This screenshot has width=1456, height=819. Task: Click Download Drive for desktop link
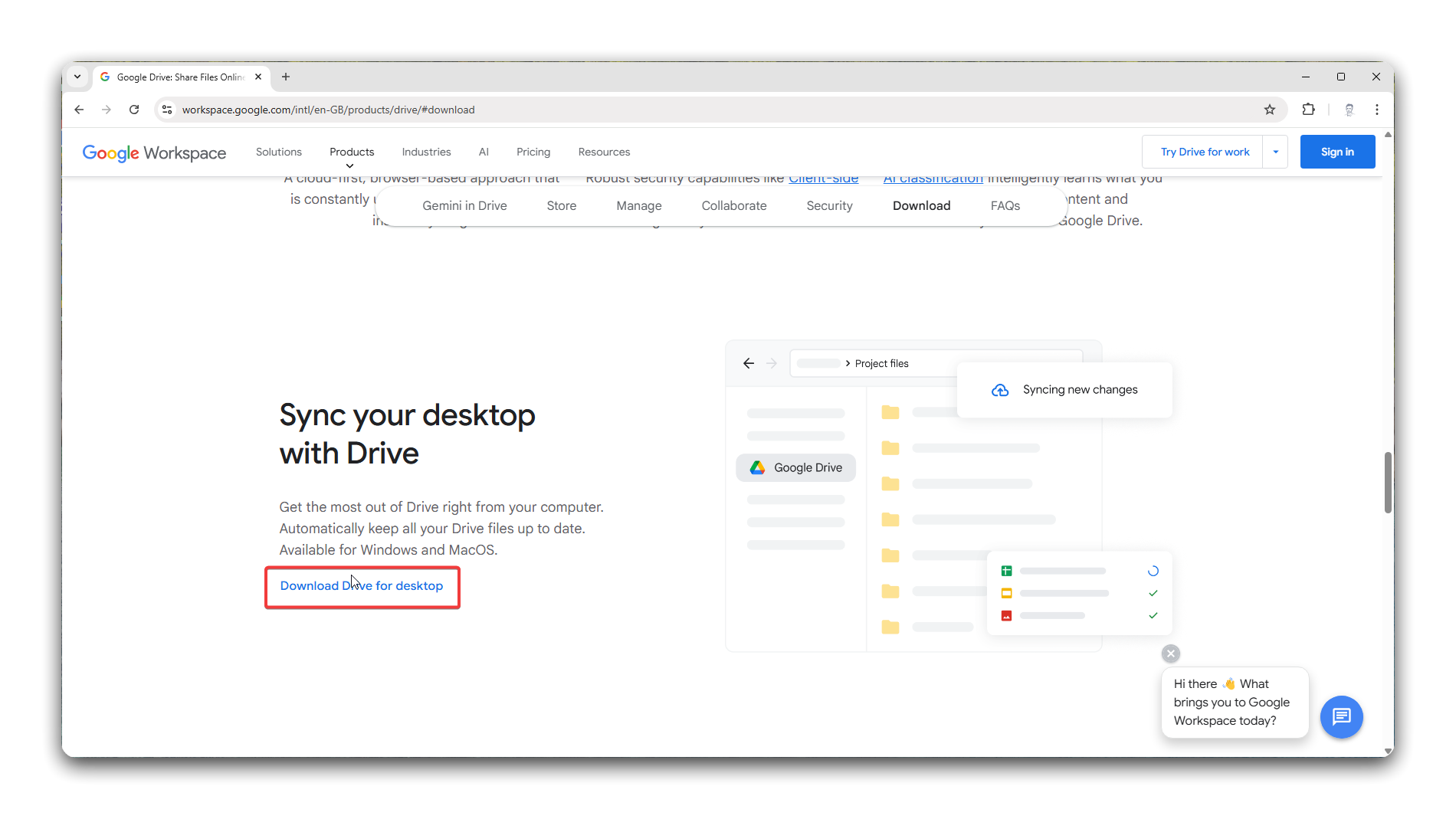362,586
